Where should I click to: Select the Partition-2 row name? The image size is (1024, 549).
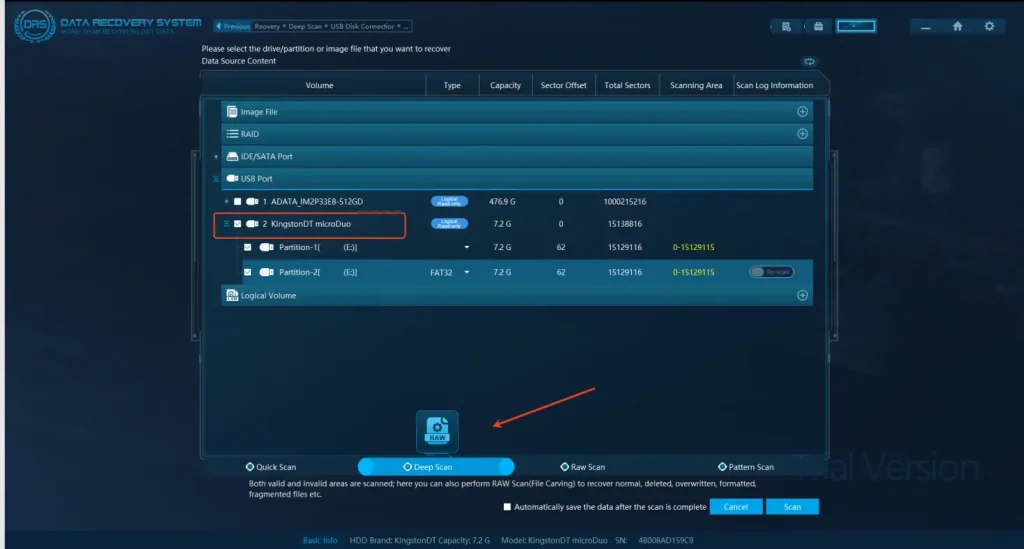coord(318,272)
